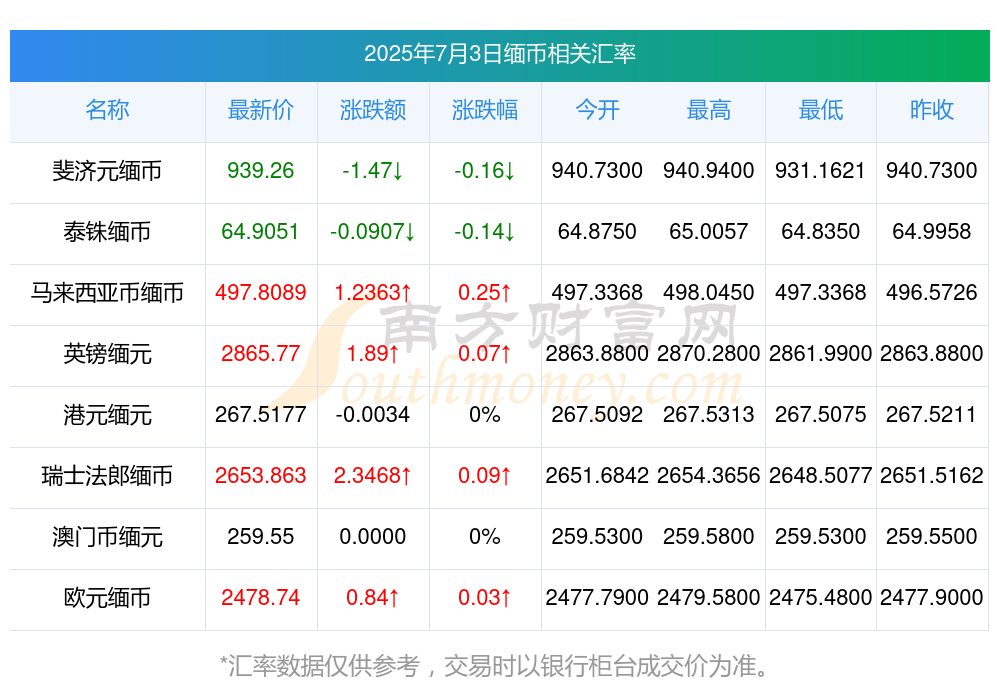
Task: Click 0% in the 港元缅元 row
Action: (485, 414)
